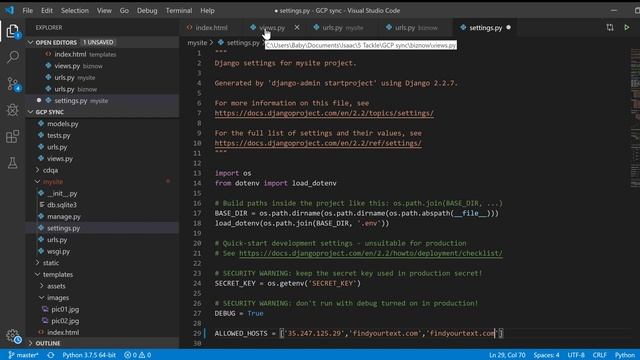Switch to views.py tab
This screenshot has width=640, height=360.
point(272,28)
